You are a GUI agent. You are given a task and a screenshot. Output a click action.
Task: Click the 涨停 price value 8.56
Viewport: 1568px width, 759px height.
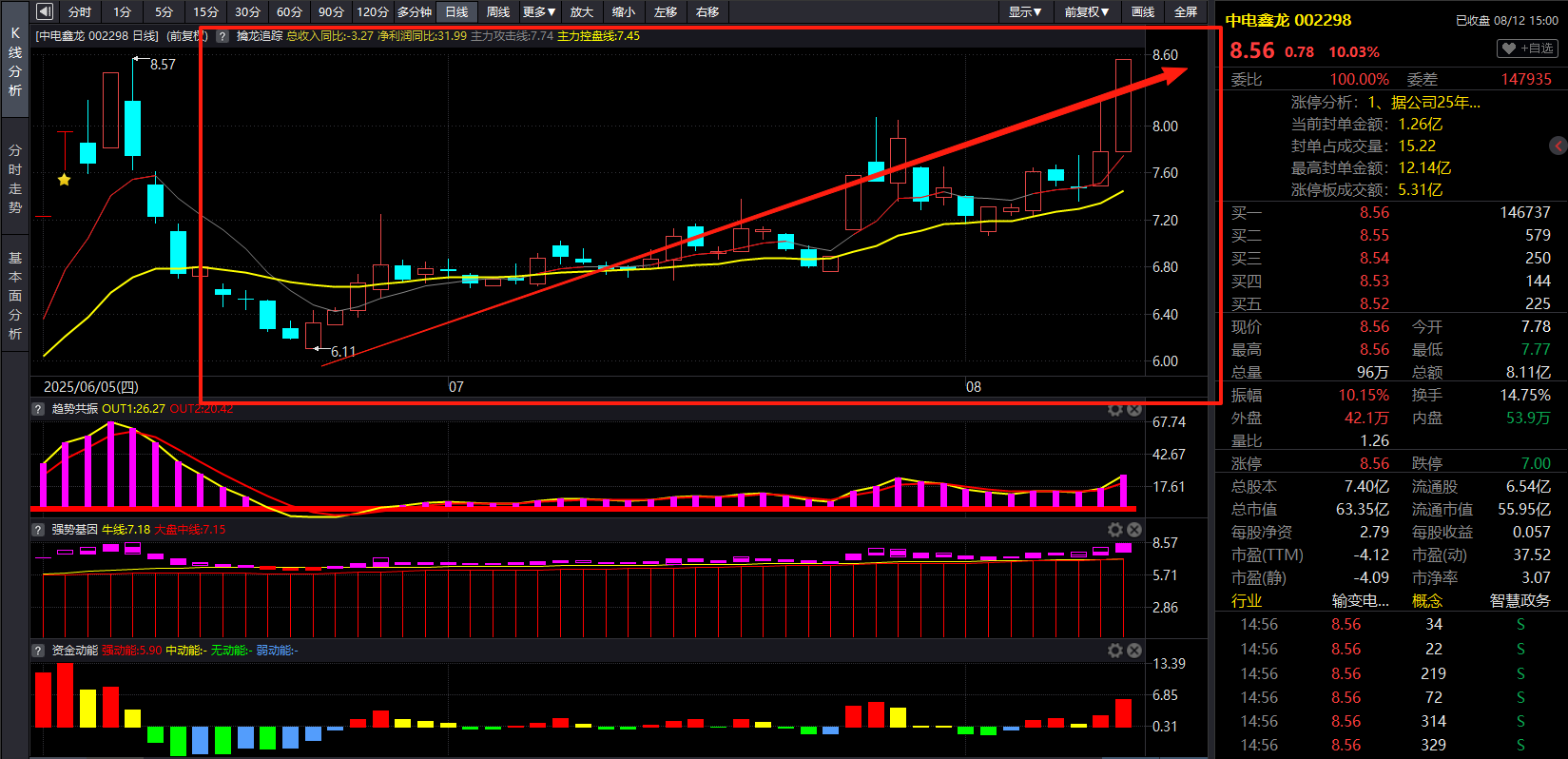(x=1374, y=463)
